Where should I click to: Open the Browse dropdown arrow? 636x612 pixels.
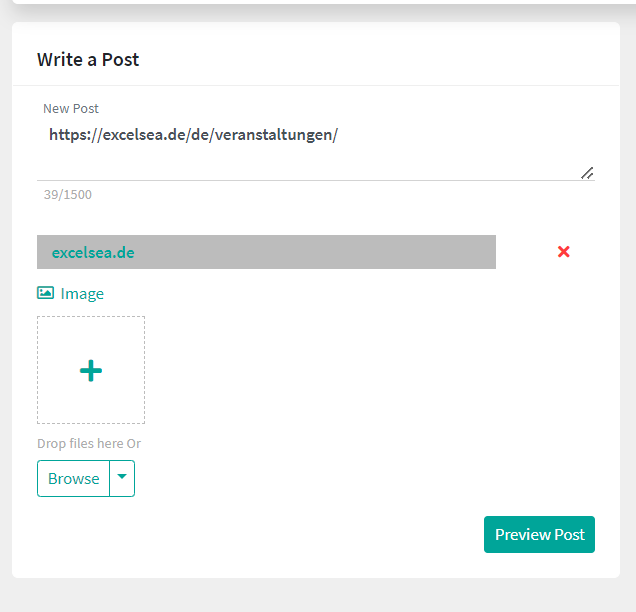[122, 478]
